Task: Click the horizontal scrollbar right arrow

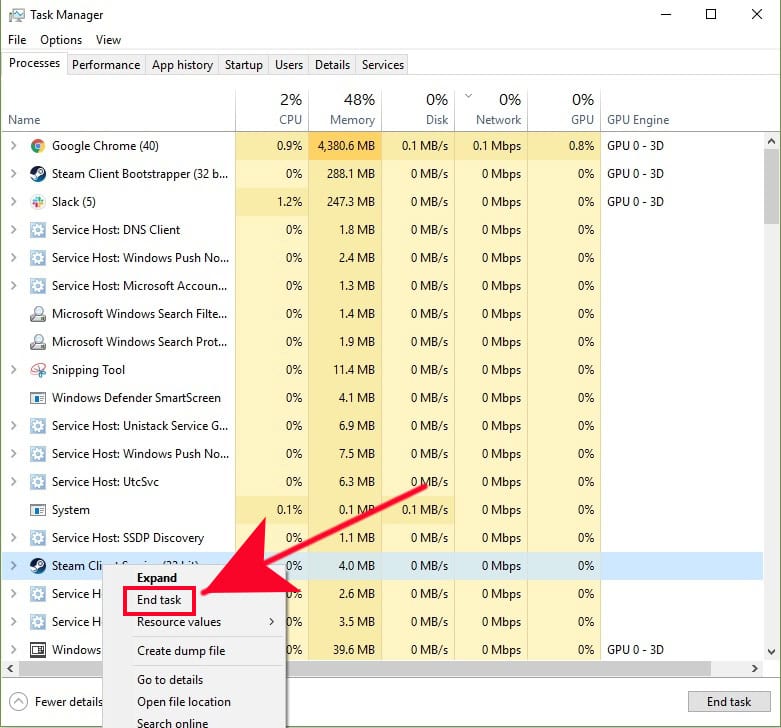Action: (x=755, y=668)
